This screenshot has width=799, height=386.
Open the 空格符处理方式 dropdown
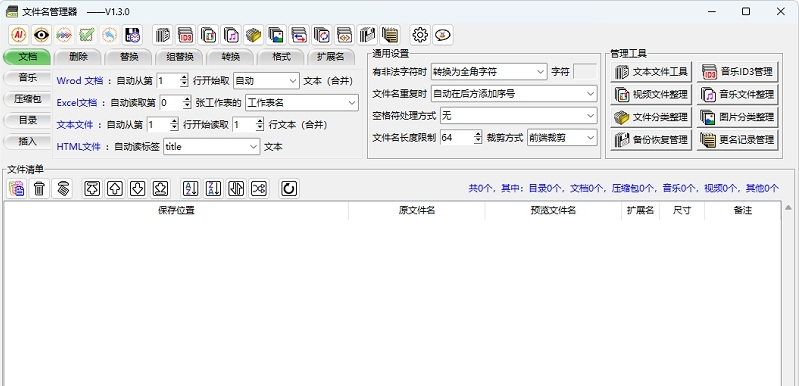pyautogui.click(x=518, y=116)
